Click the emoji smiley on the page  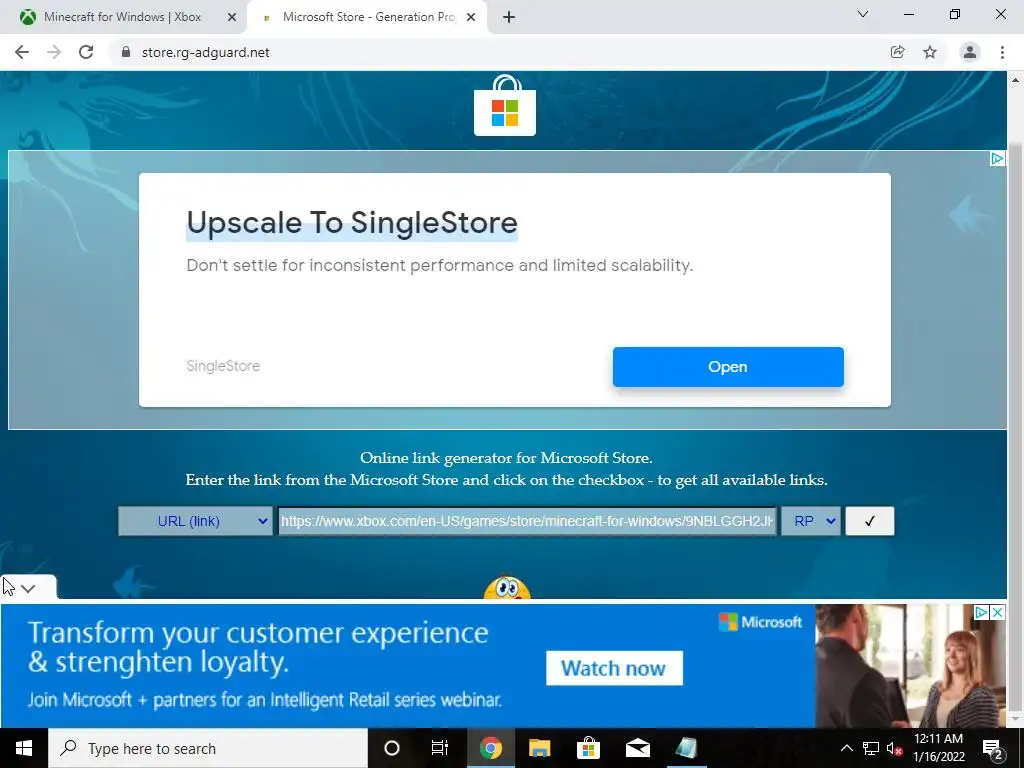[507, 587]
